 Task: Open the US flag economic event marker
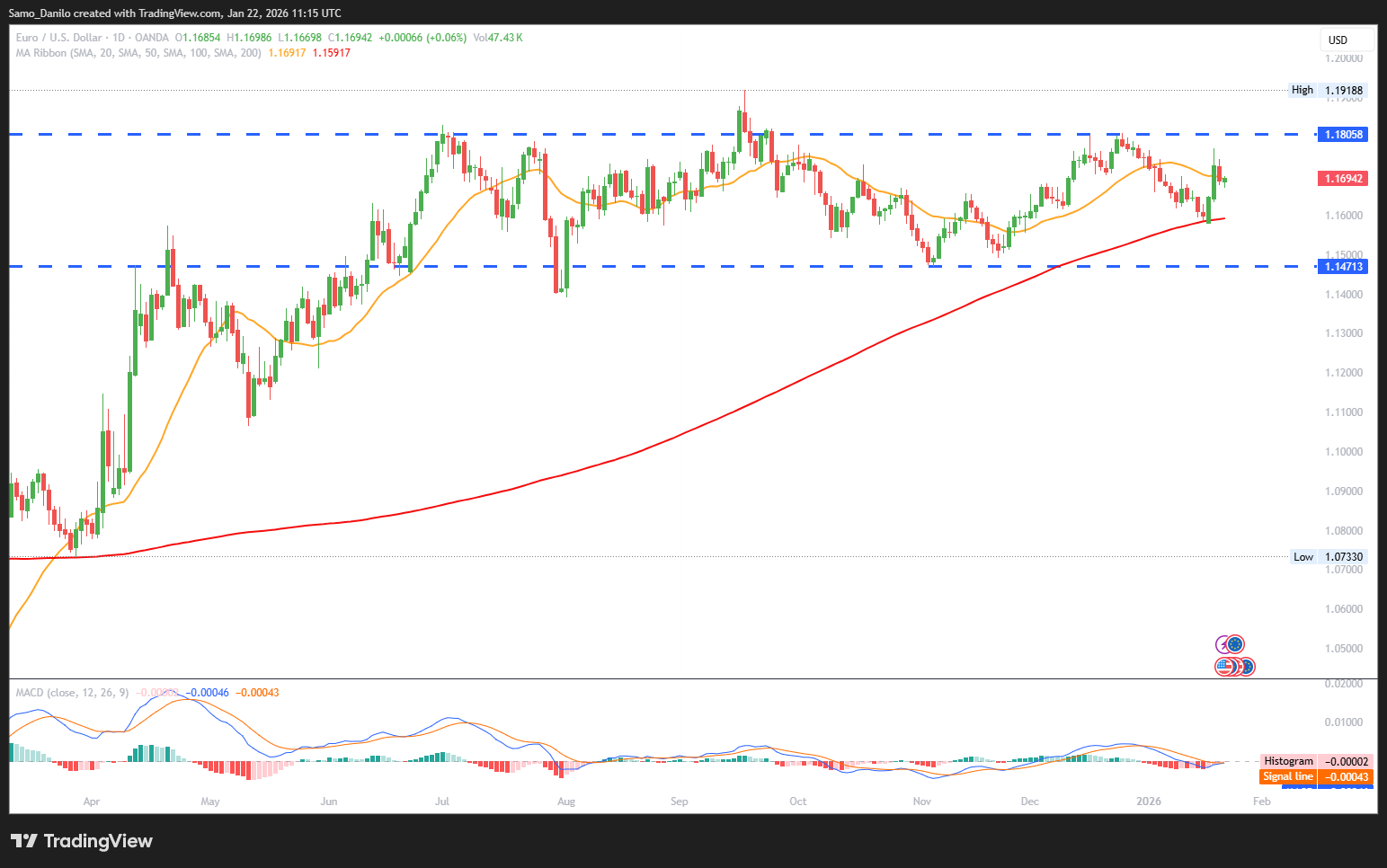tap(1223, 667)
